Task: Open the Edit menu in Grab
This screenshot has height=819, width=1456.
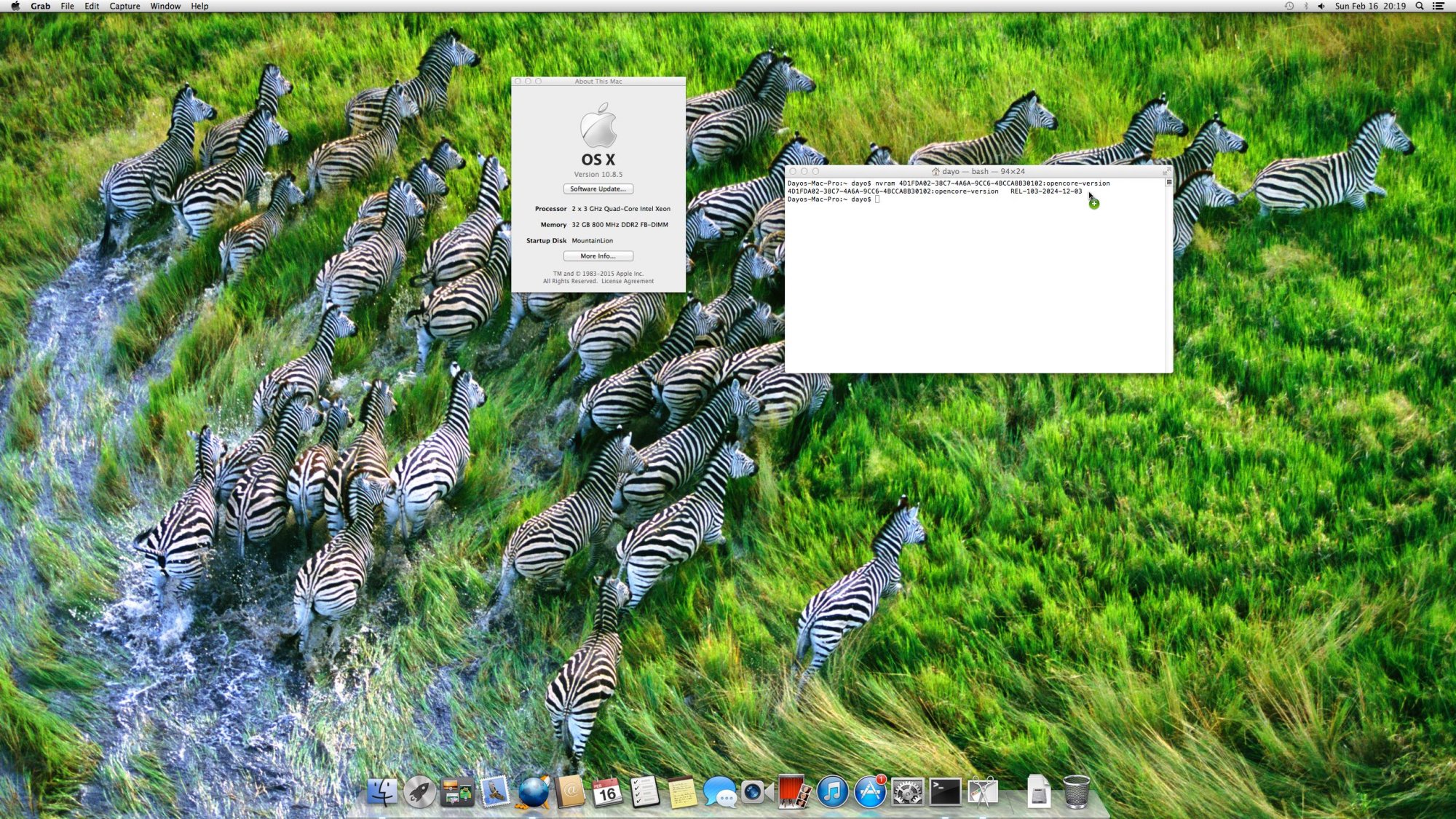Action: (x=92, y=6)
